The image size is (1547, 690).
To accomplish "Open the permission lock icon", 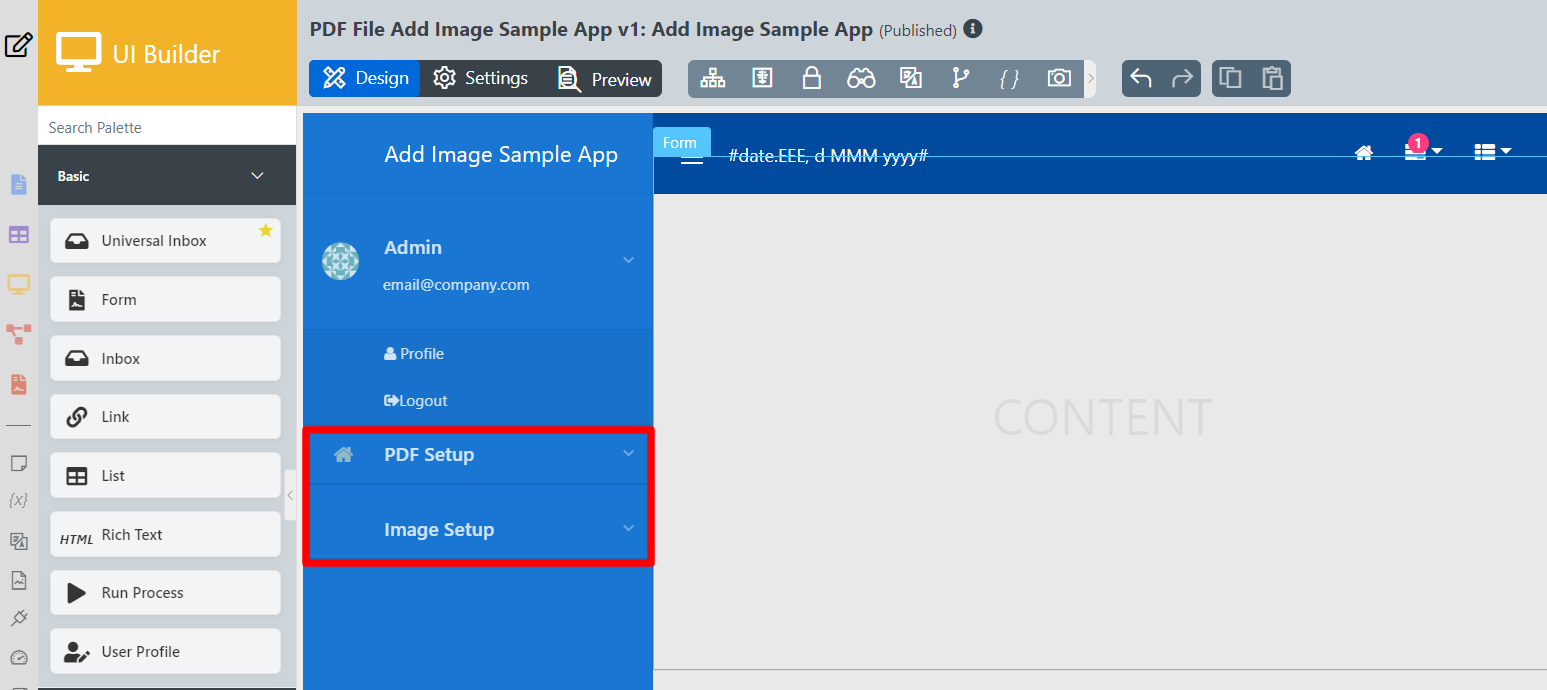I will click(812, 79).
